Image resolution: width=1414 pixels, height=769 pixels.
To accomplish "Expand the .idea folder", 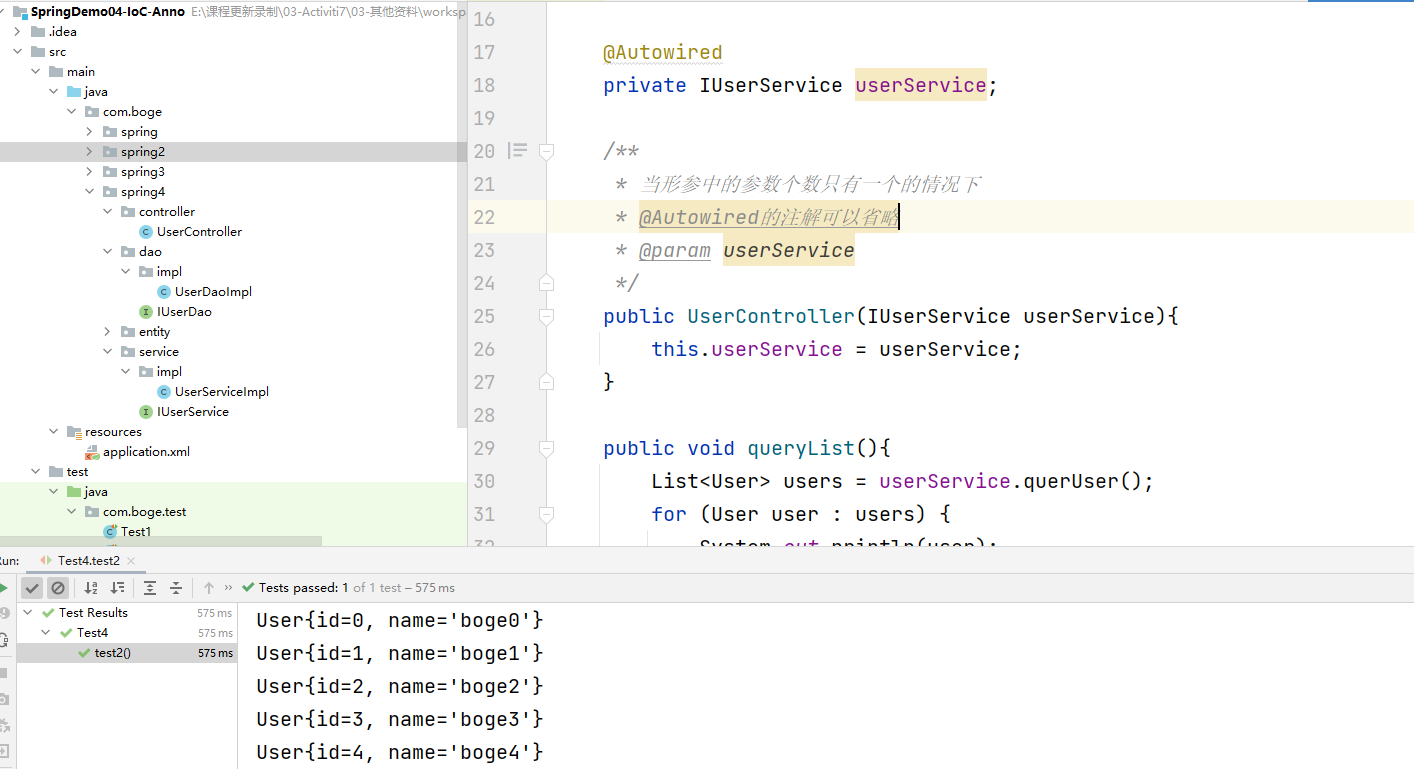I will pyautogui.click(x=17, y=32).
